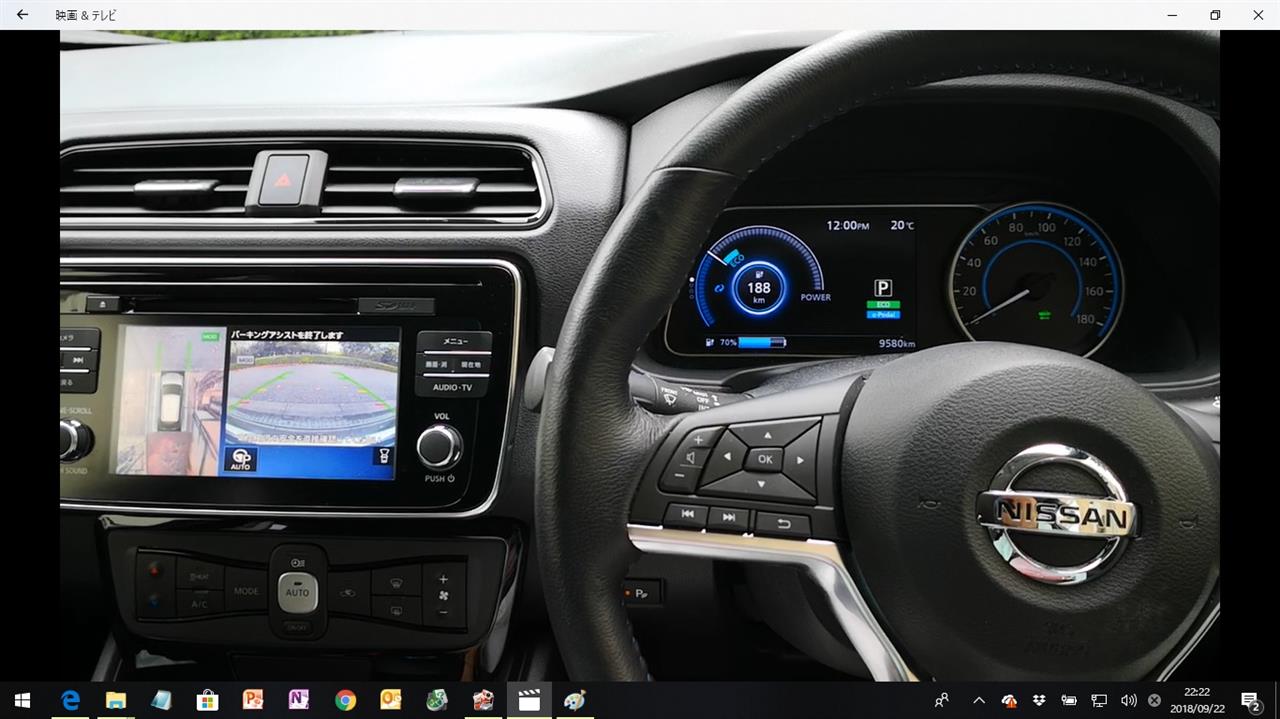Minimize the 映画 & テレビ window
This screenshot has height=719, width=1280.
1170,15
